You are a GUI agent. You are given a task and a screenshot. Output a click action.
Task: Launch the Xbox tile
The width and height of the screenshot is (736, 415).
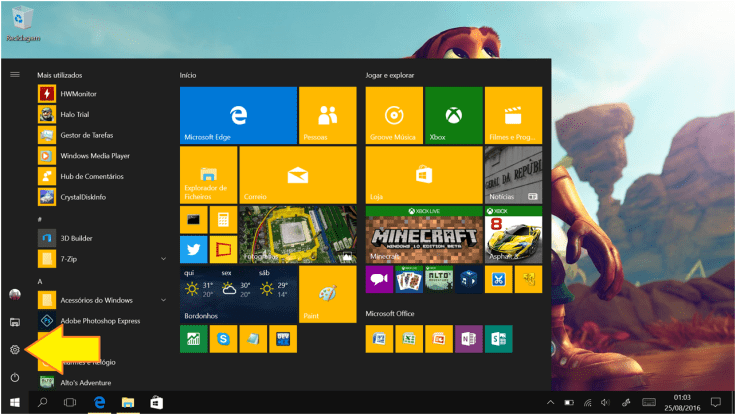[453, 115]
